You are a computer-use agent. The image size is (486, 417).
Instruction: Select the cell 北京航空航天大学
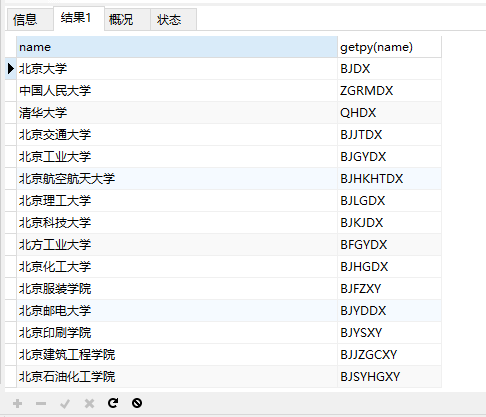coord(177,179)
